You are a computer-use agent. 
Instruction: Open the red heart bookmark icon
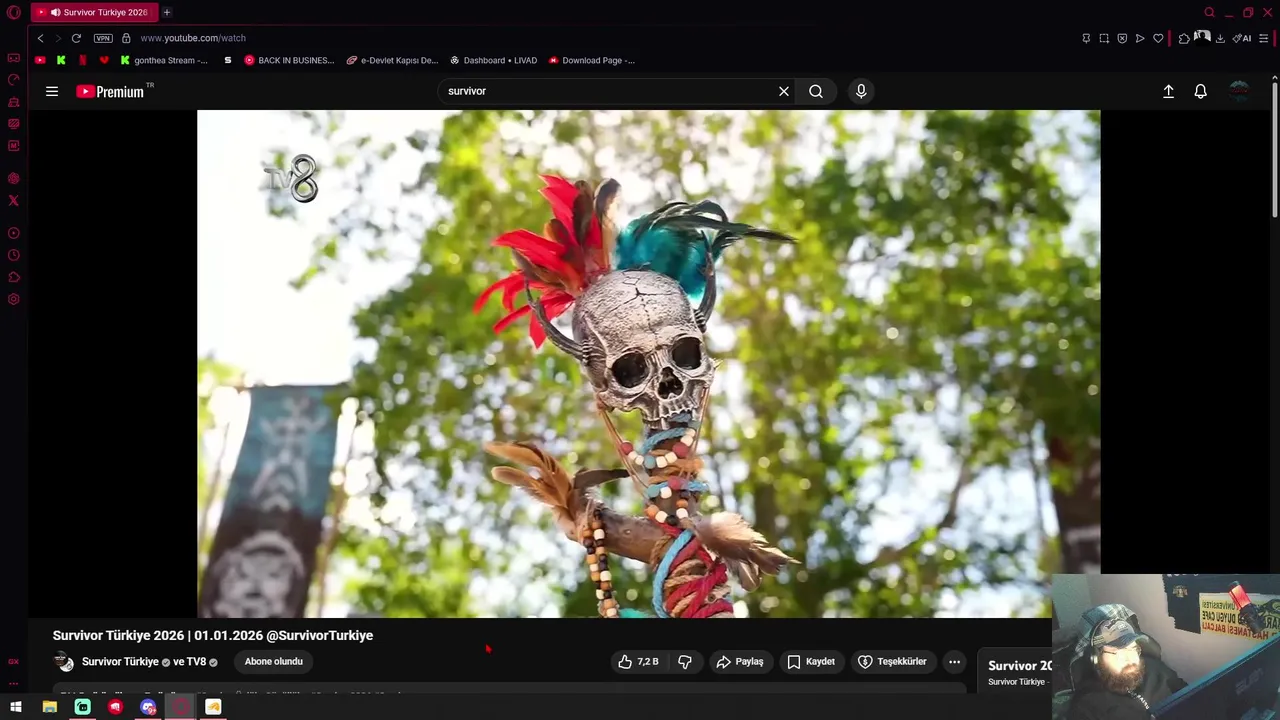[x=104, y=60]
